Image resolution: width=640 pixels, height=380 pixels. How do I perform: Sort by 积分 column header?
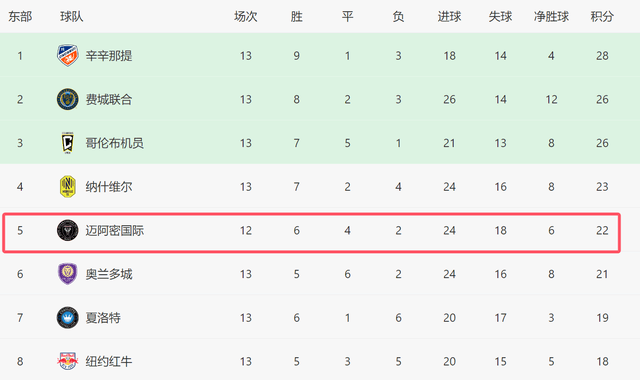pos(602,17)
